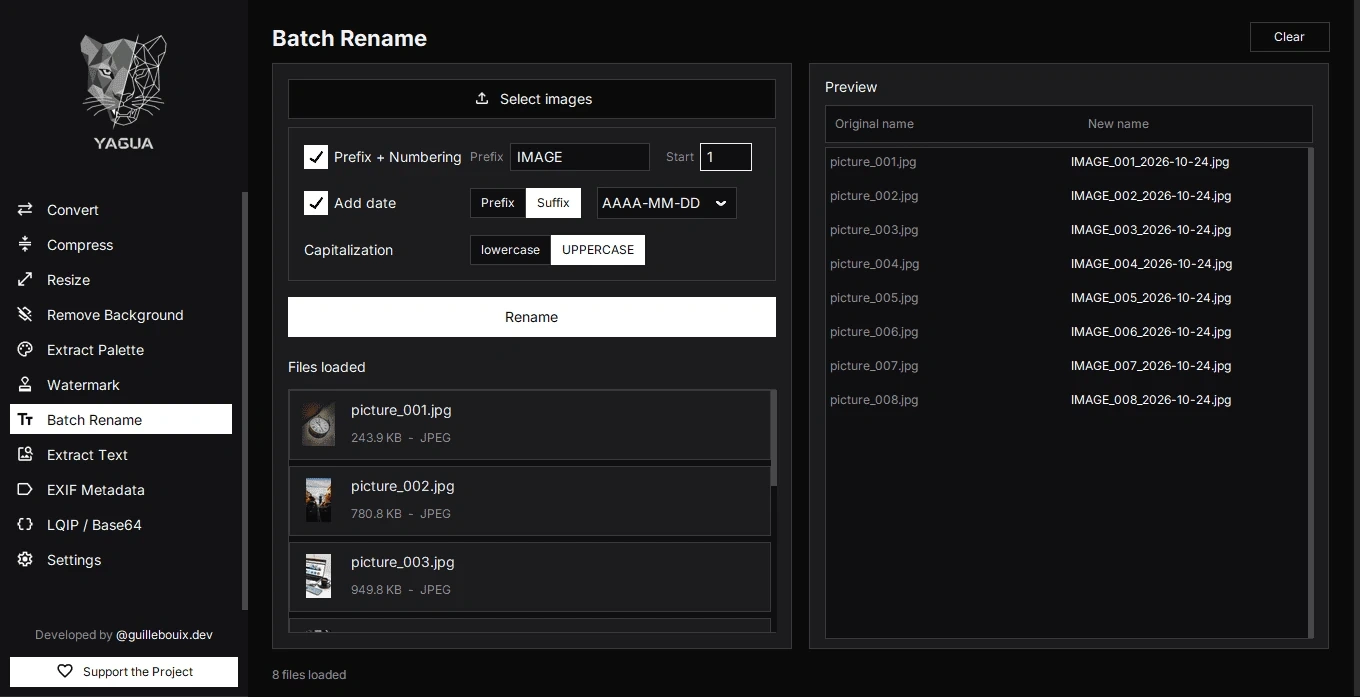The width and height of the screenshot is (1360, 697).
Task: Click IMAGE_006_2026-10-24.jpg in preview
Action: click(1151, 332)
